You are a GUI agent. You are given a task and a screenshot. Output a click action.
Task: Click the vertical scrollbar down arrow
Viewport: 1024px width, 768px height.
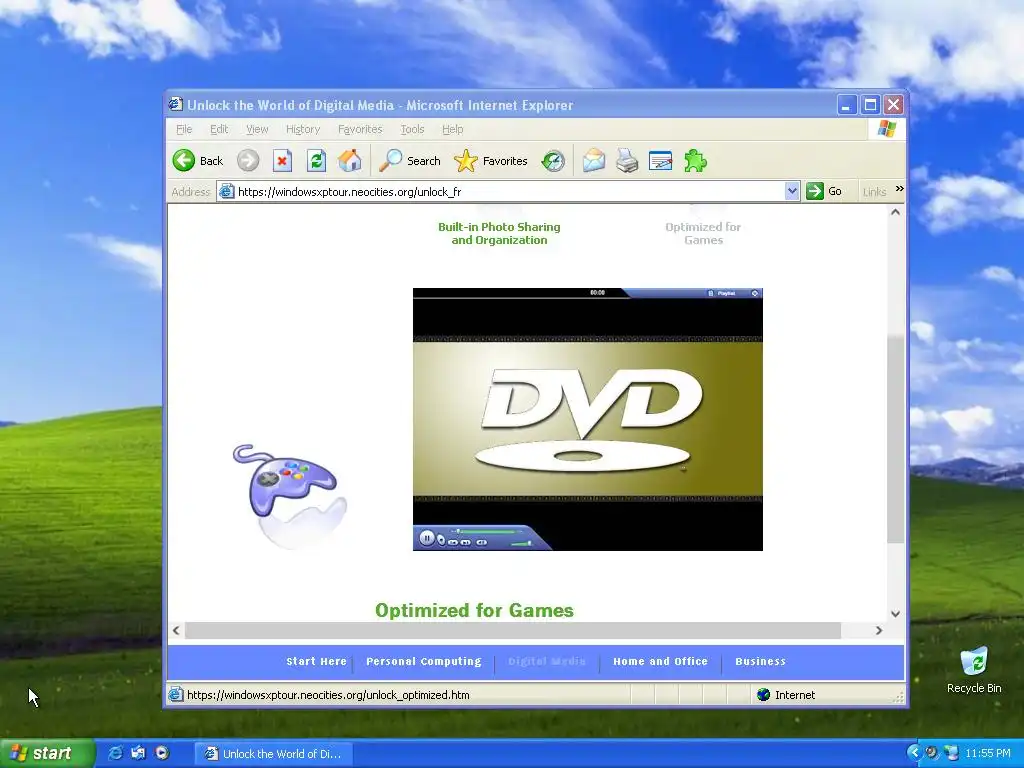coord(895,614)
